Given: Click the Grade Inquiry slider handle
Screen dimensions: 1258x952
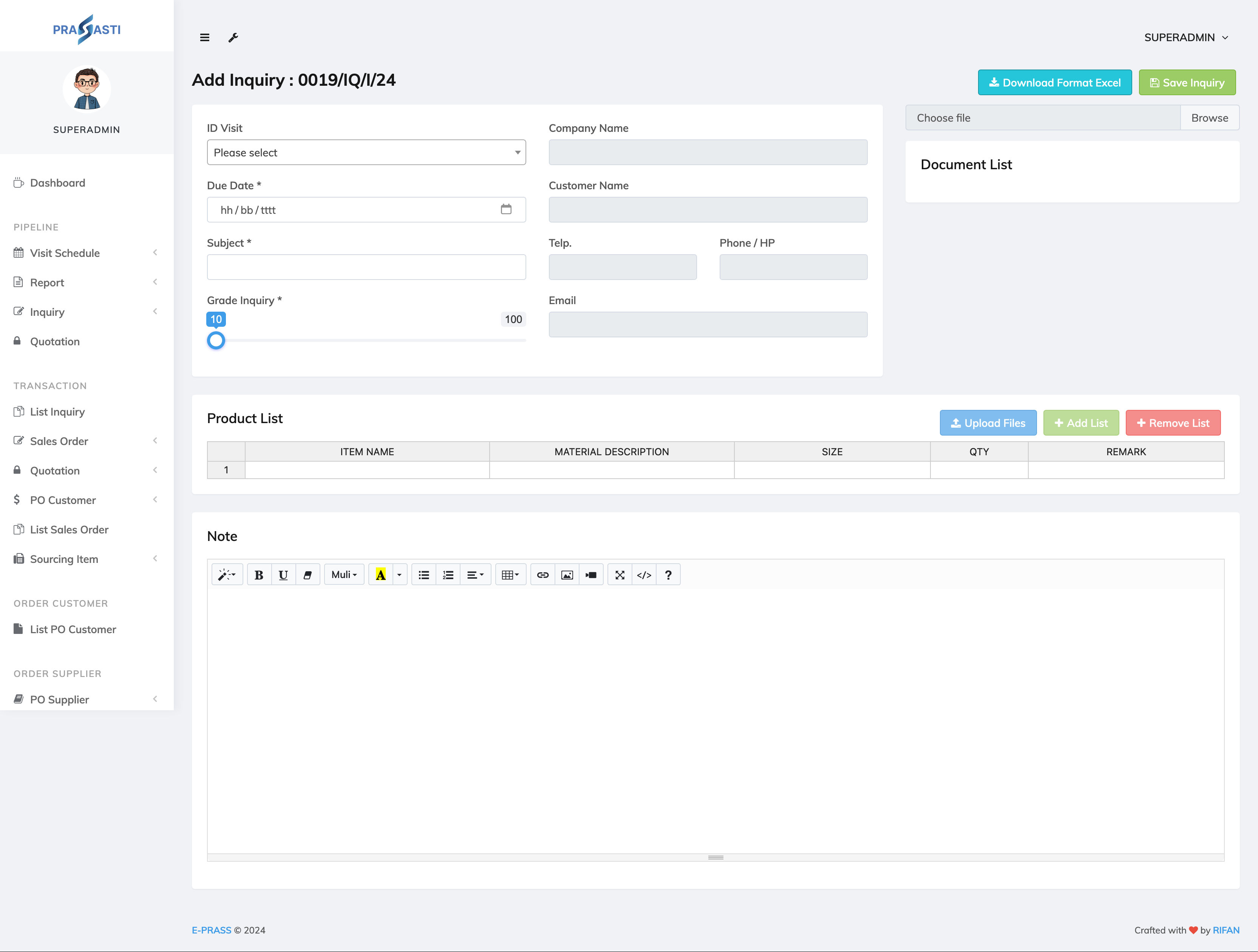Looking at the screenshot, I should click(x=216, y=341).
